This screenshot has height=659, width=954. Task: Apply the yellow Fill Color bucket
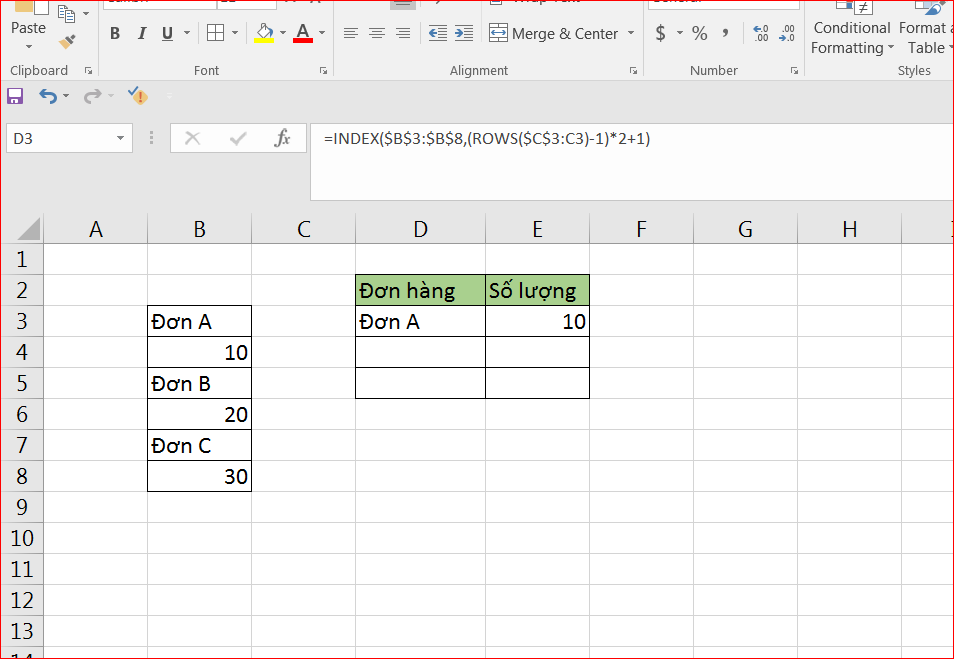(264, 33)
